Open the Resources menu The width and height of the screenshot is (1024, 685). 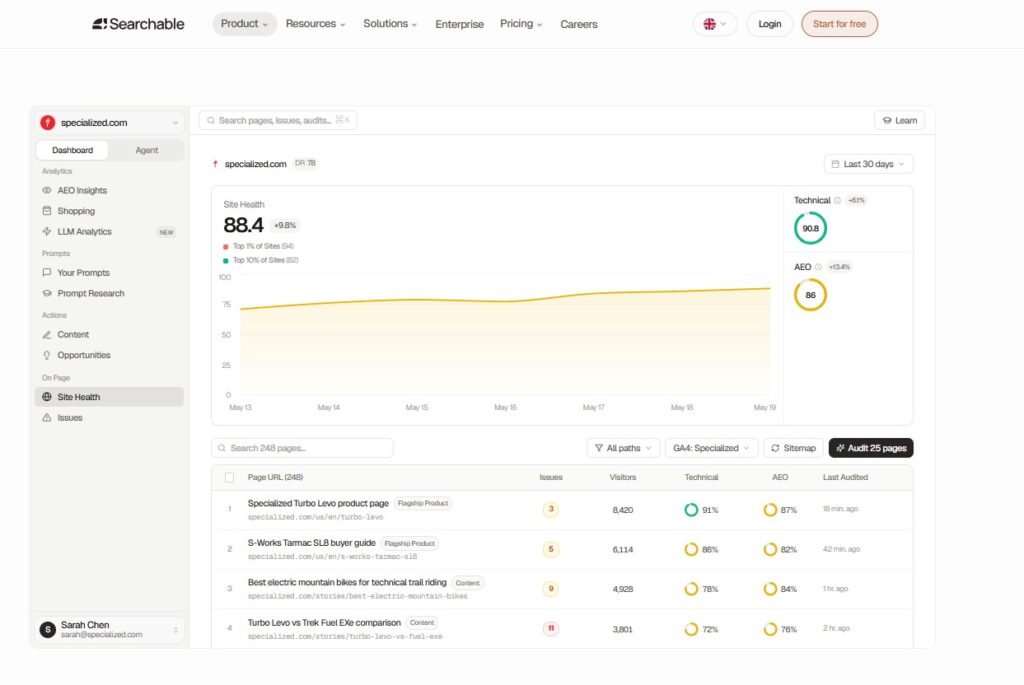pyautogui.click(x=315, y=24)
